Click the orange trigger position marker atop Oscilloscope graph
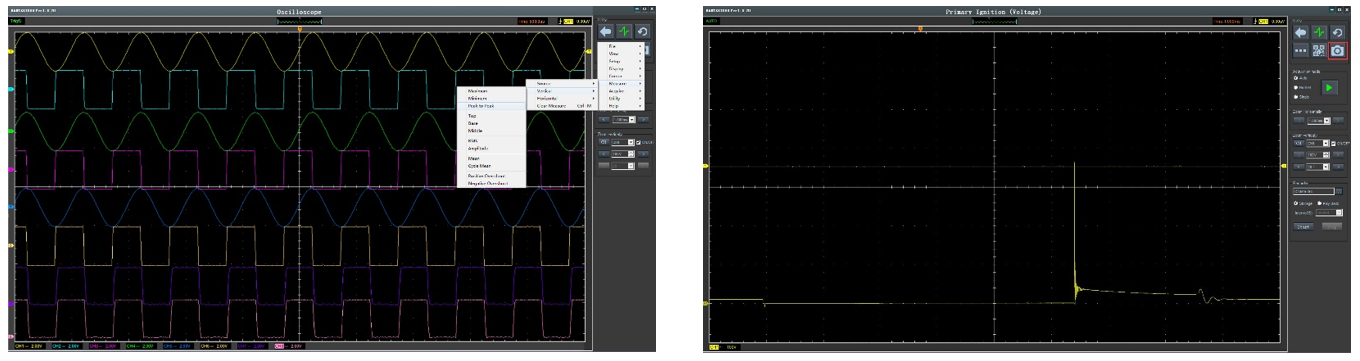 click(x=300, y=29)
